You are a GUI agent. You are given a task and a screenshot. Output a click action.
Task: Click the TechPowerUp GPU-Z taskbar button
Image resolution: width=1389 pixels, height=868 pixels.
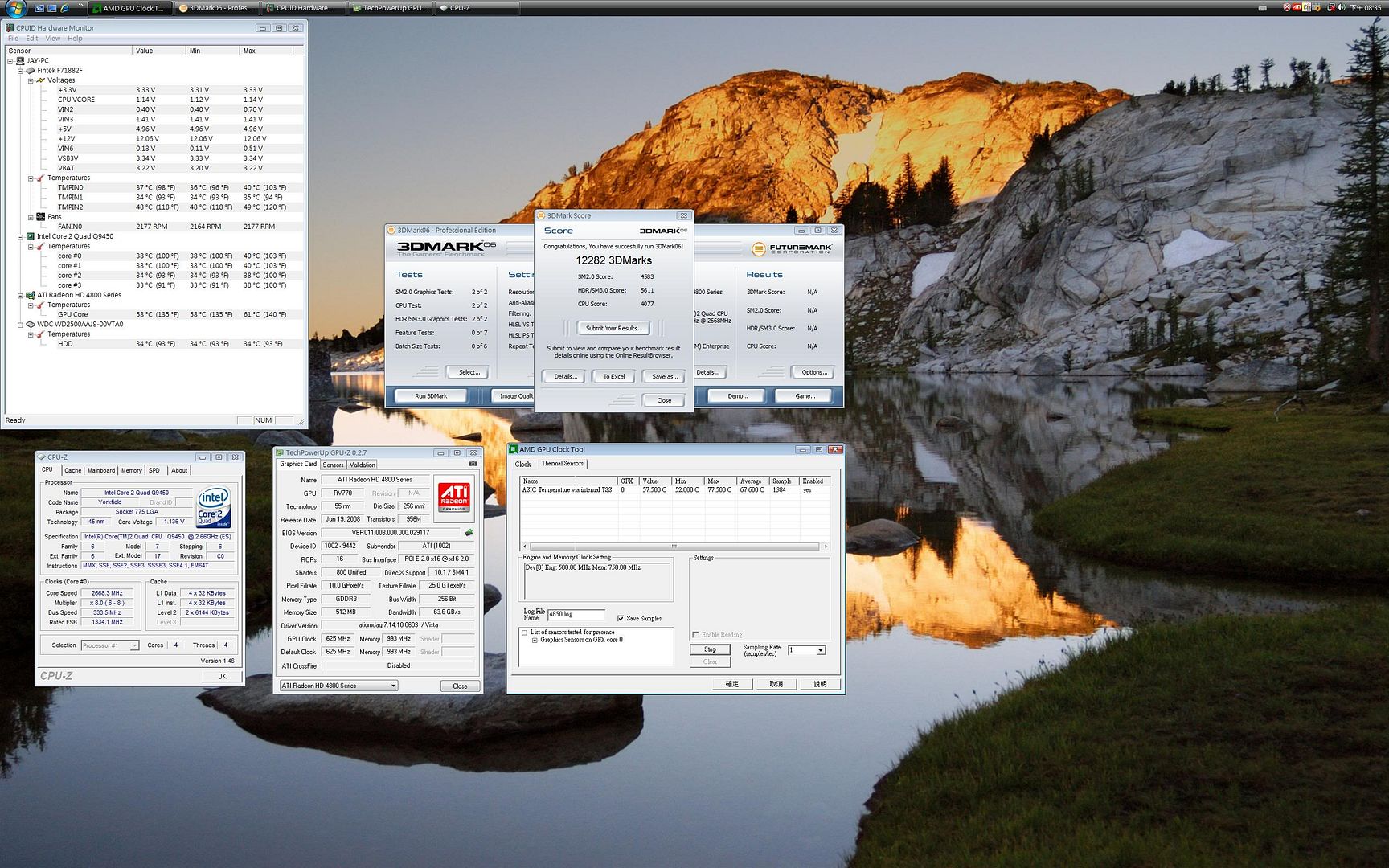(x=391, y=8)
